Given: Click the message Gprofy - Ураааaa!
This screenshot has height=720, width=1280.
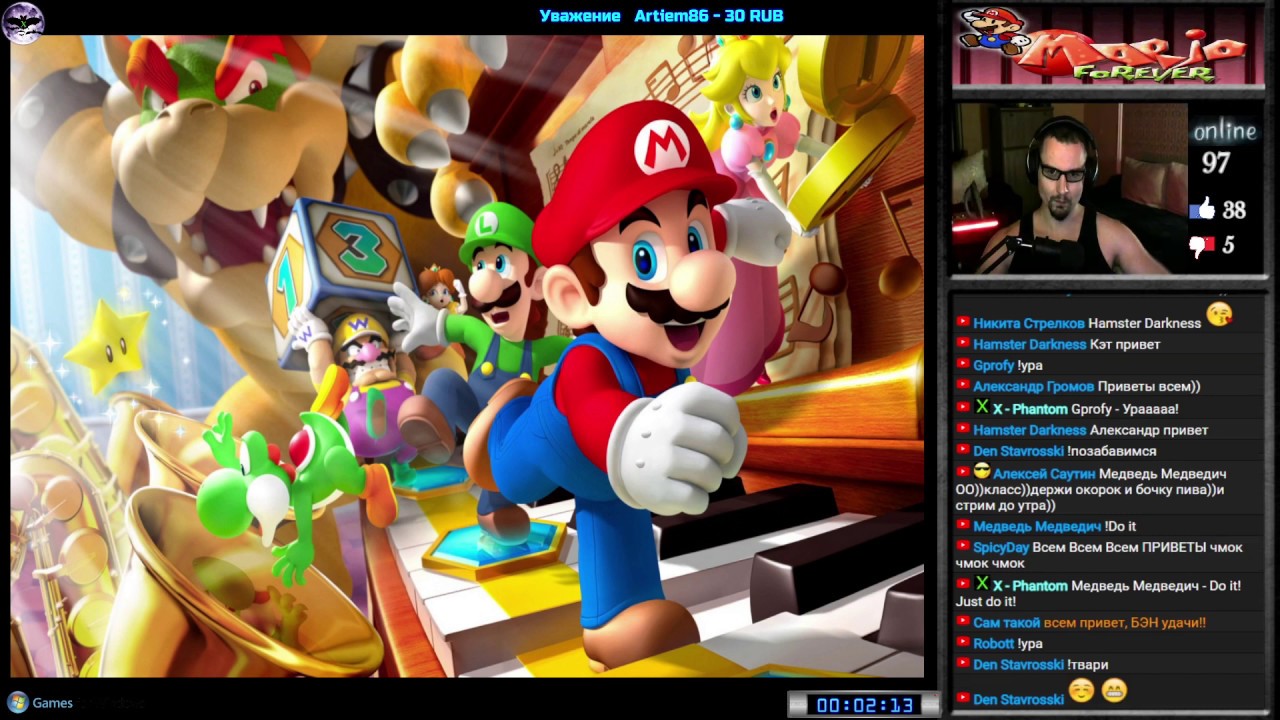Looking at the screenshot, I should [x=1125, y=409].
